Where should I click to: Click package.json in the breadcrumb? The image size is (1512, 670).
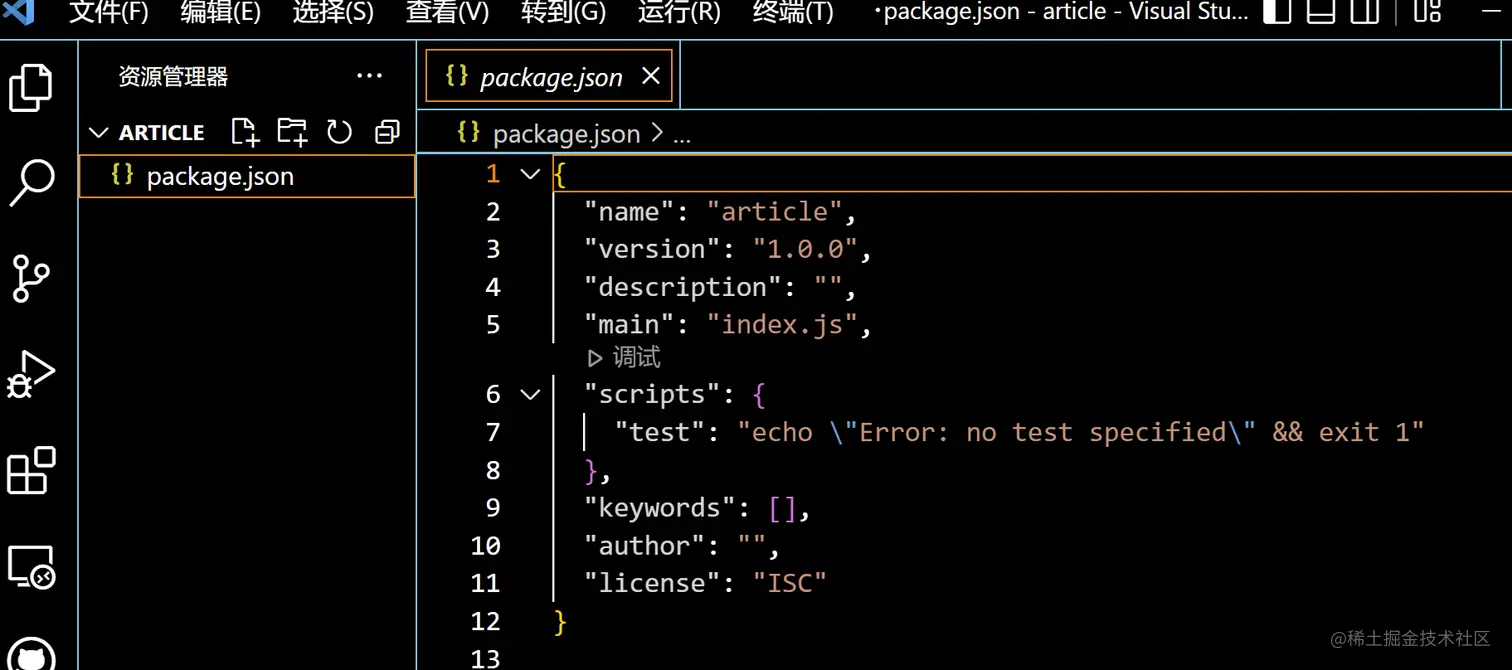coord(566,134)
